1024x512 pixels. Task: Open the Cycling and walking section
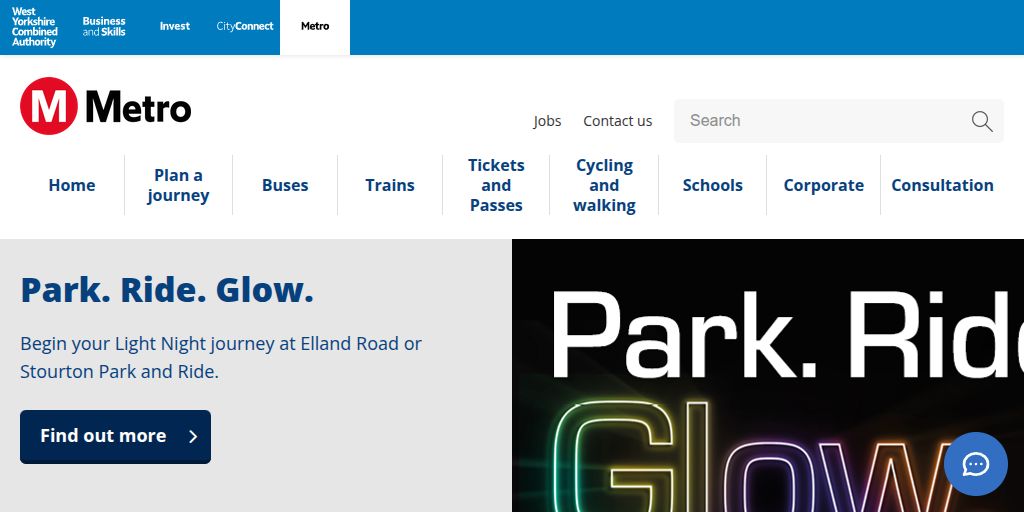pos(604,185)
